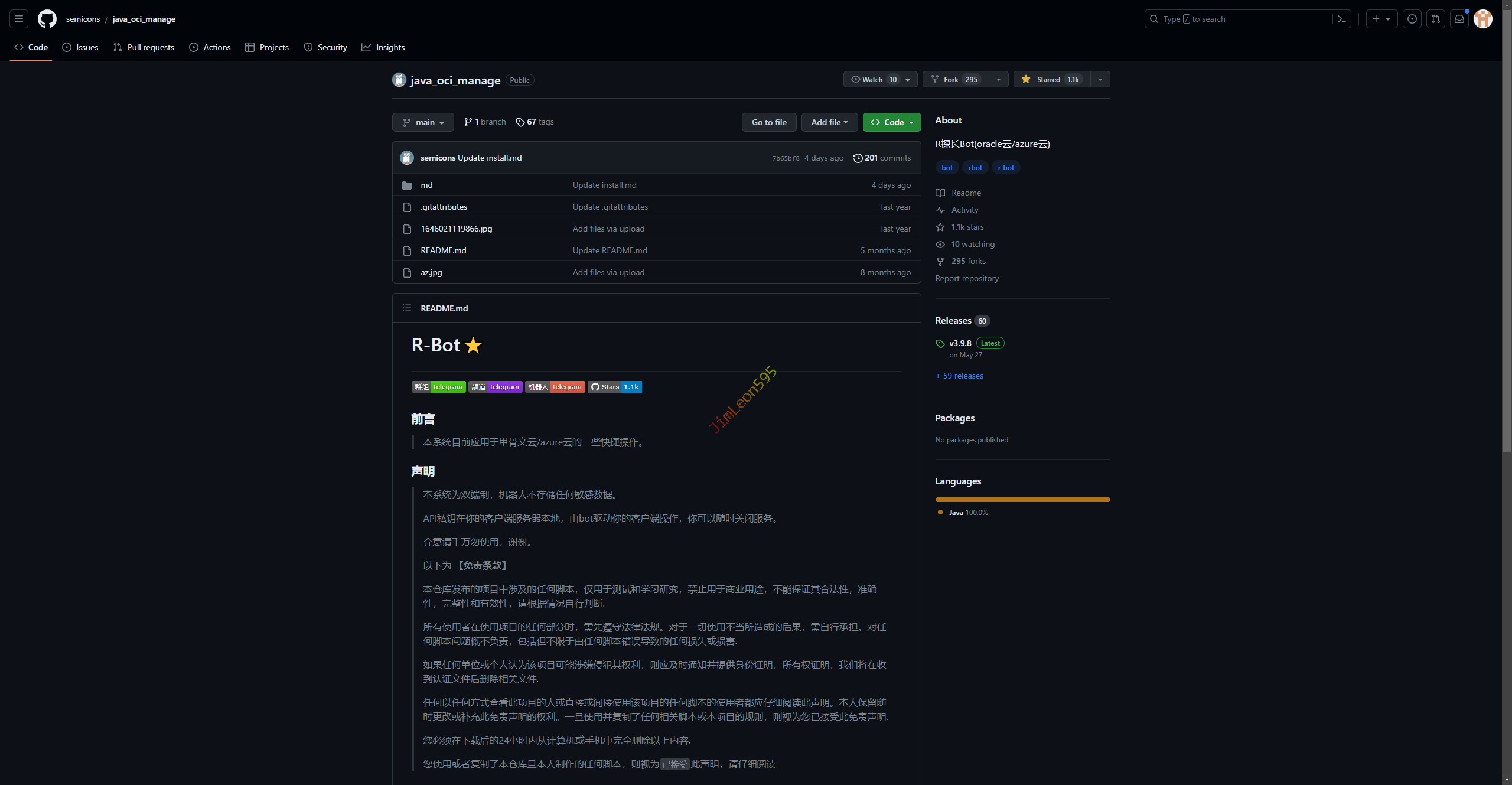Open the hamburger navigation menu
Image resolution: width=1512 pixels, height=785 pixels.
(19, 19)
